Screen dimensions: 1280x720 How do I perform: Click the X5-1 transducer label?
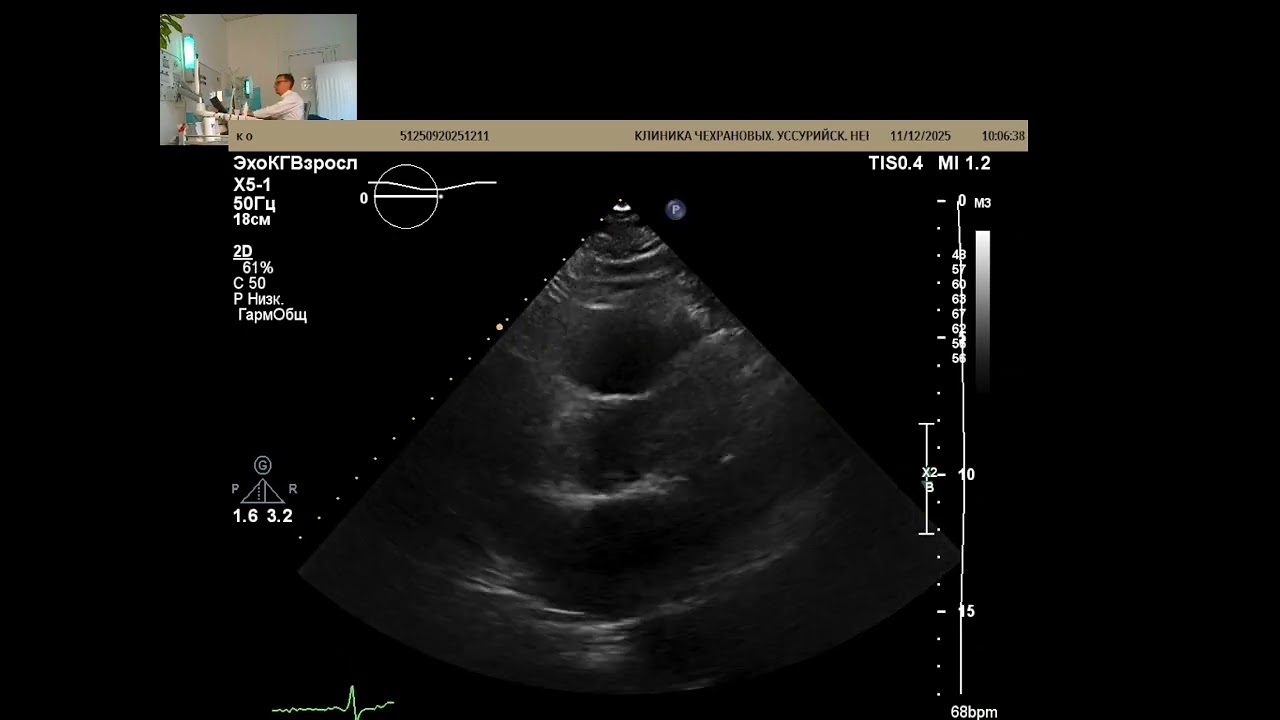tap(252, 185)
